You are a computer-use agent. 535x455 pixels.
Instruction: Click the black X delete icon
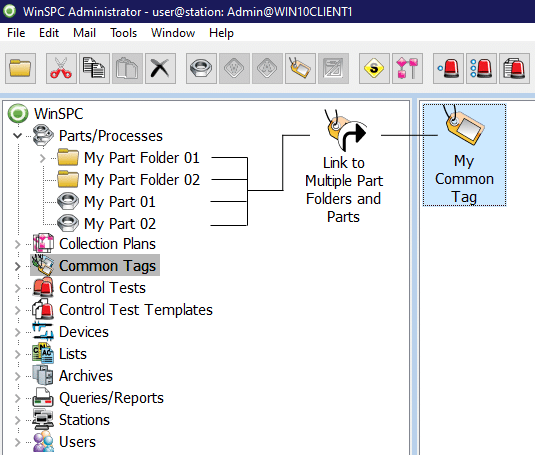(x=160, y=68)
